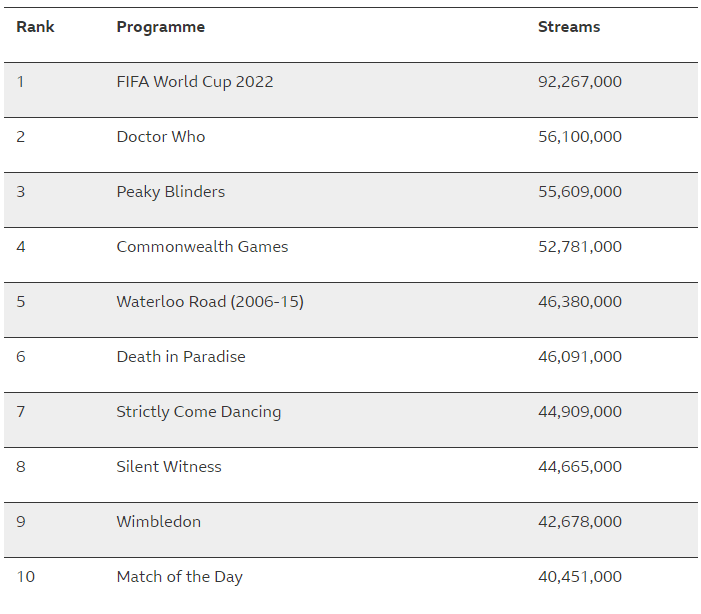Click the Doctor Who programme name
Viewport: 701px width, 614px height.
(x=160, y=137)
